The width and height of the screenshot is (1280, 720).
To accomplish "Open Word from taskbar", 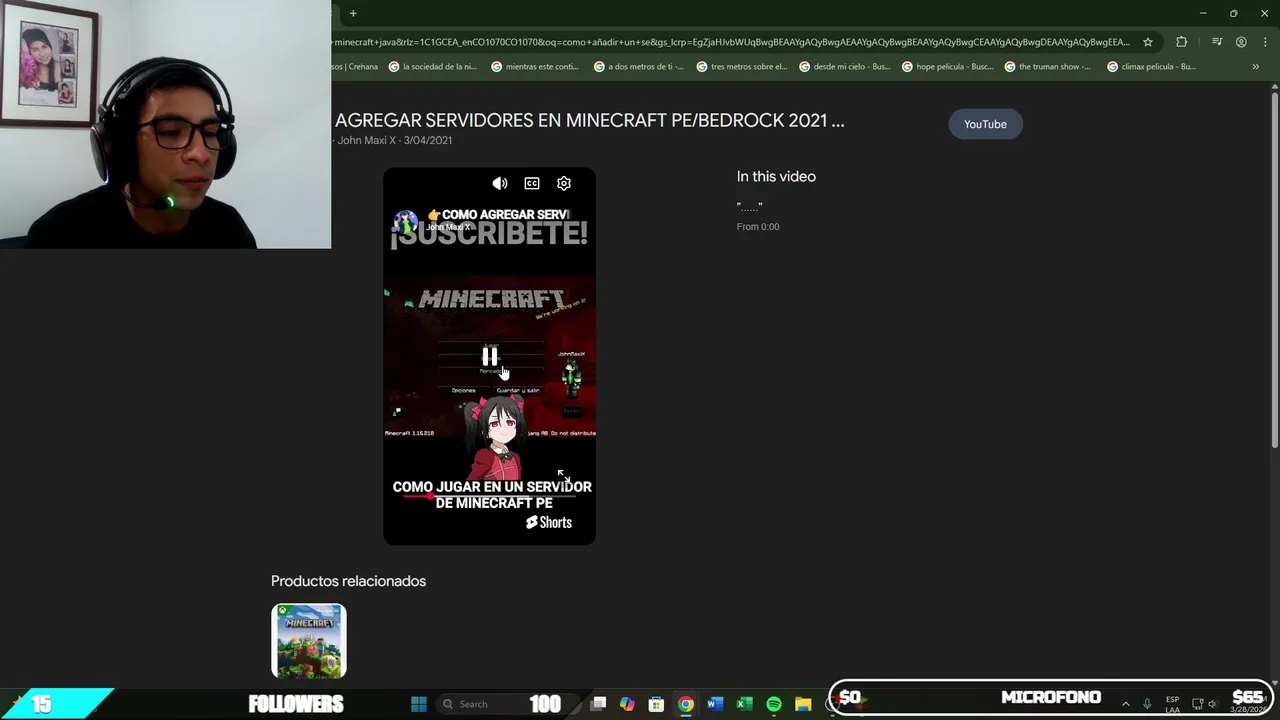I will tap(714, 704).
